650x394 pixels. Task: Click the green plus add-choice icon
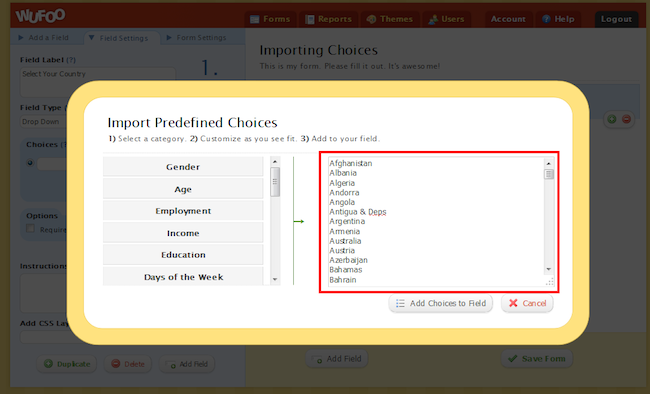point(611,119)
